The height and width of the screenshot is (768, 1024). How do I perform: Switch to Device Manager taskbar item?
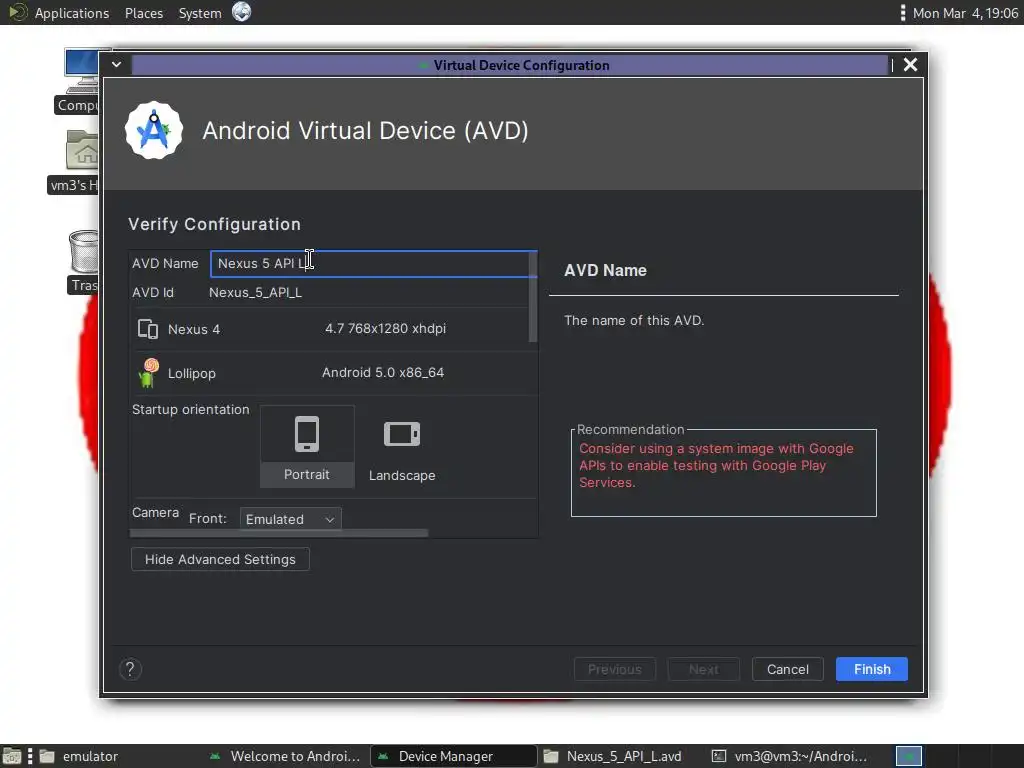click(453, 756)
